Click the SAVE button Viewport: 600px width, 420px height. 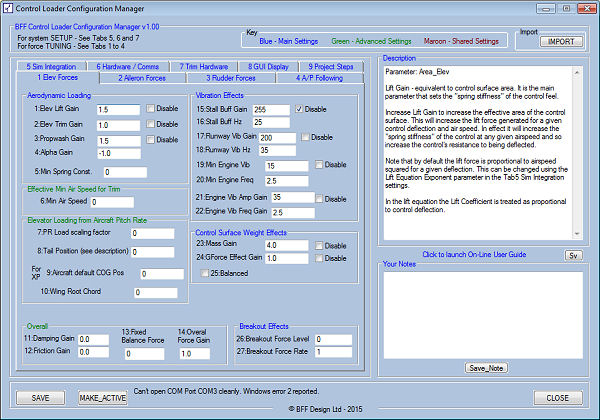pyautogui.click(x=40, y=398)
